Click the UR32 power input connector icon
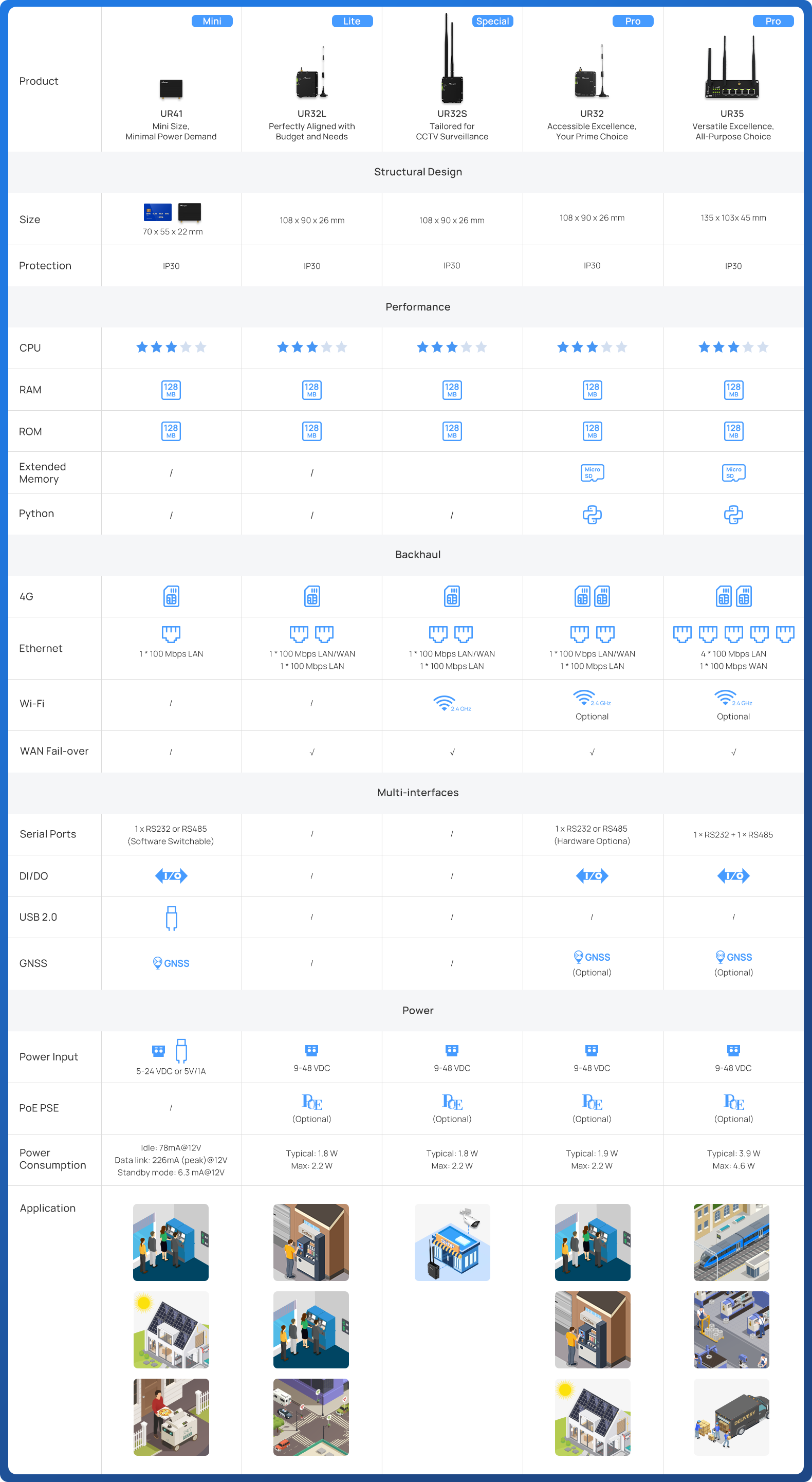Viewport: 812px width, 1482px height. [592, 1050]
